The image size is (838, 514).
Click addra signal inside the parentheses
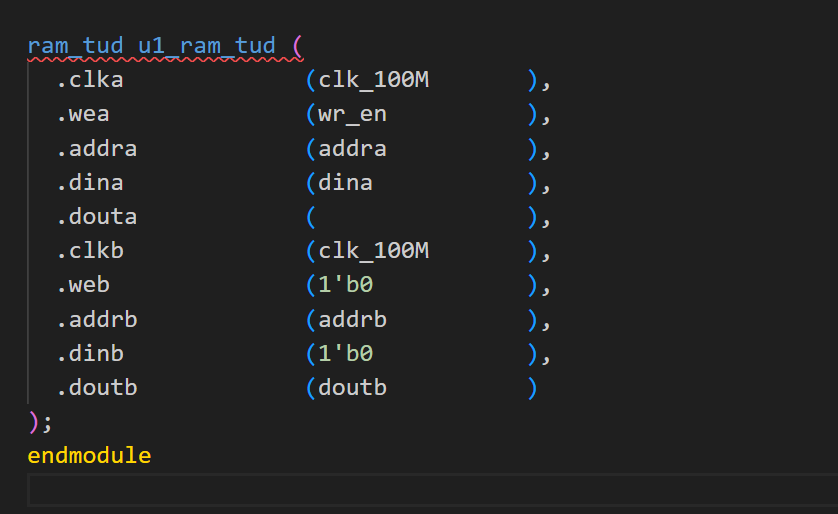coord(353,149)
